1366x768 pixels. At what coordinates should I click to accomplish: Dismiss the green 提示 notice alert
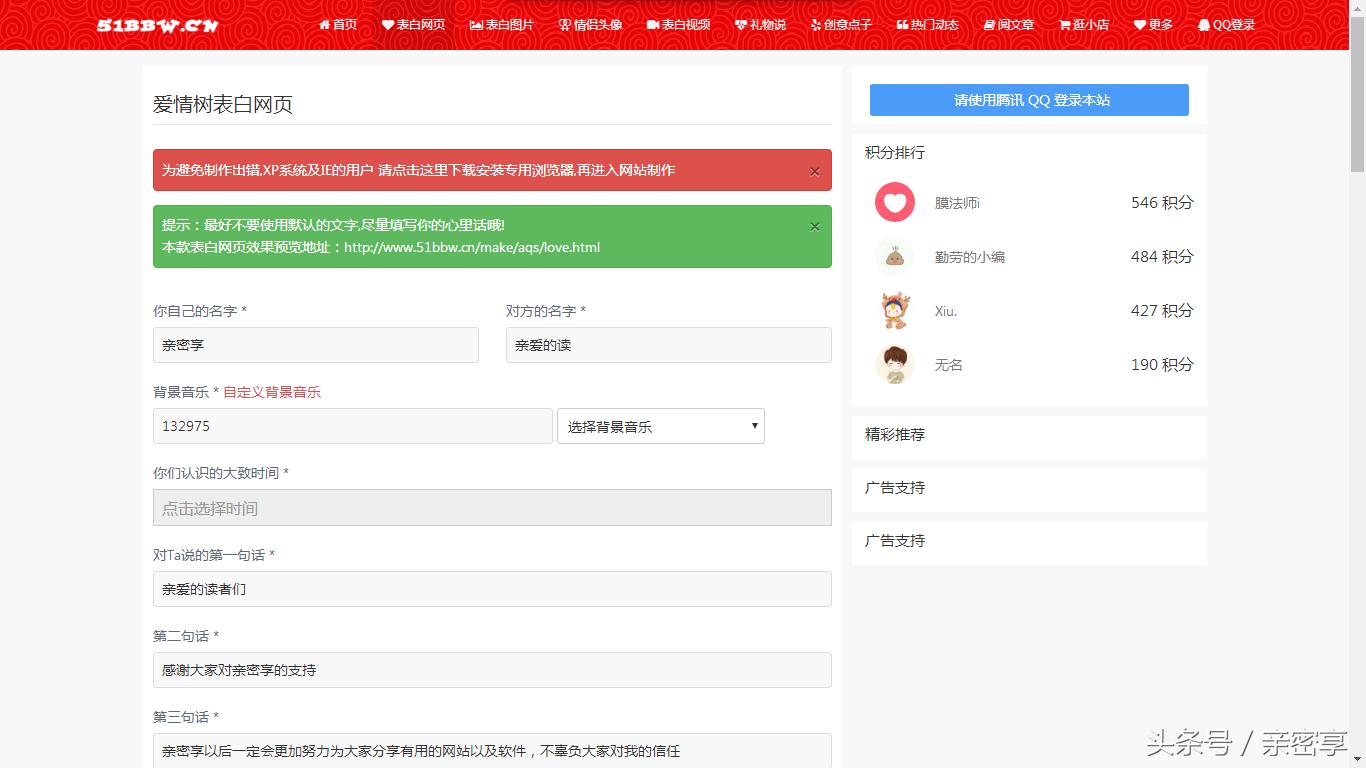coord(815,226)
